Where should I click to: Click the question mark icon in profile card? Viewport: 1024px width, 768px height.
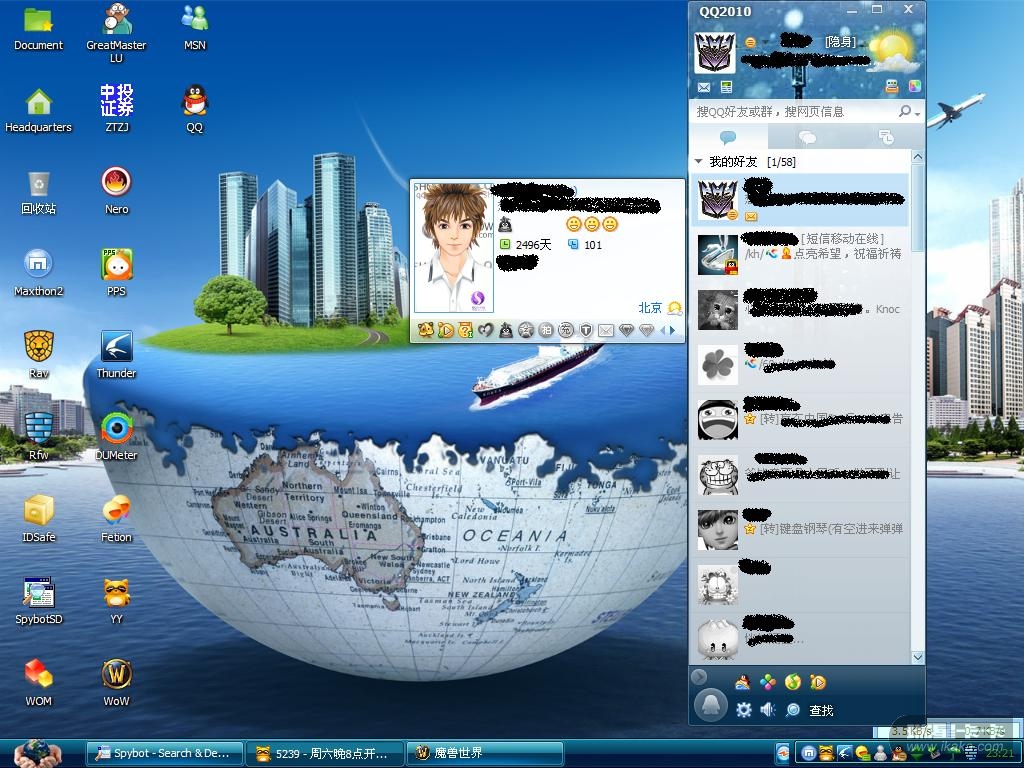tap(465, 330)
